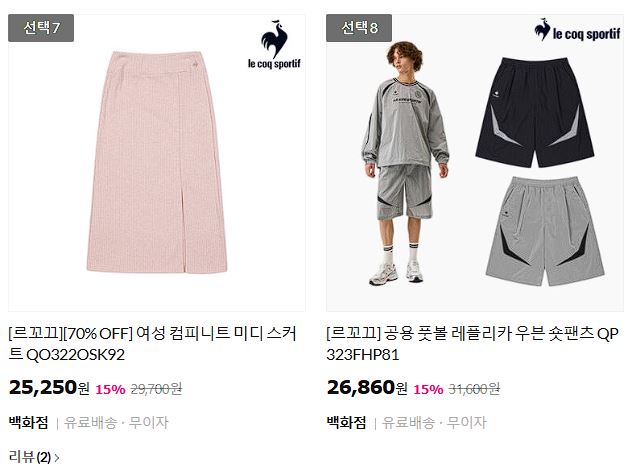Click the strikethrough 31,600원 original price
630x468 pixels.
(475, 389)
